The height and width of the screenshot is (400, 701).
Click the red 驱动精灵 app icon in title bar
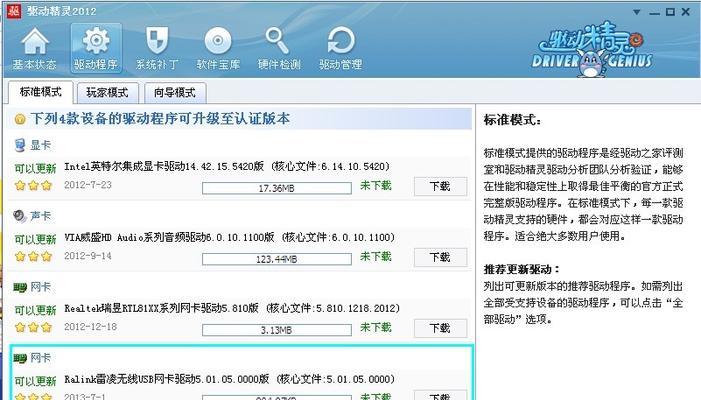point(13,11)
